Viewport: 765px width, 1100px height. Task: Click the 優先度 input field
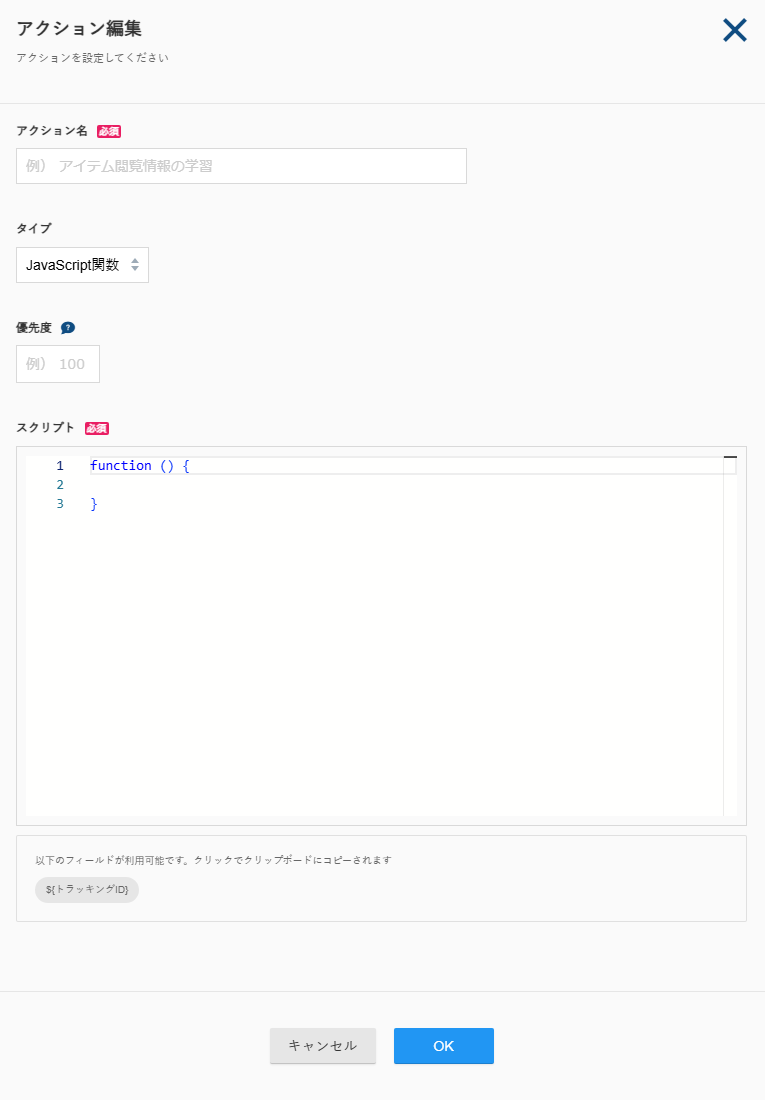[x=58, y=364]
